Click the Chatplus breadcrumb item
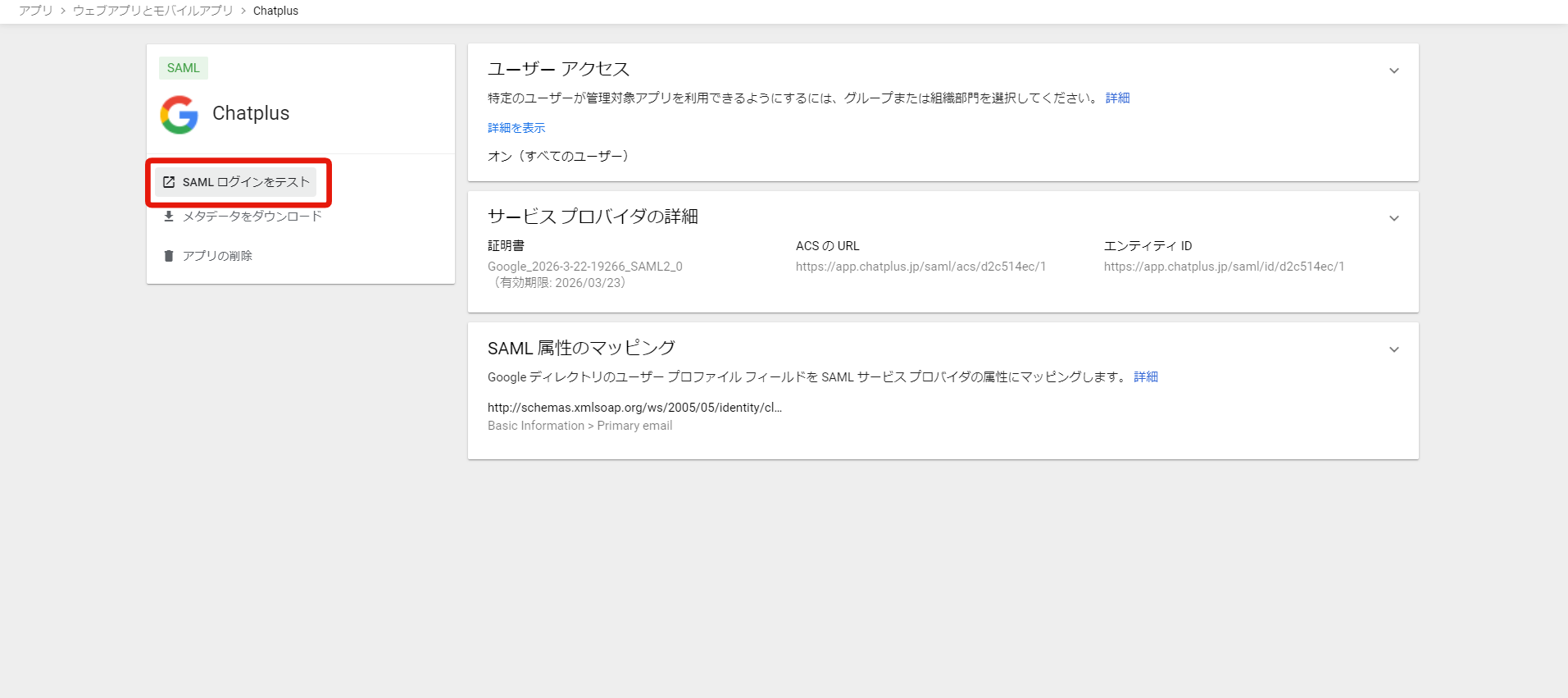This screenshot has height=698, width=1568. click(275, 11)
